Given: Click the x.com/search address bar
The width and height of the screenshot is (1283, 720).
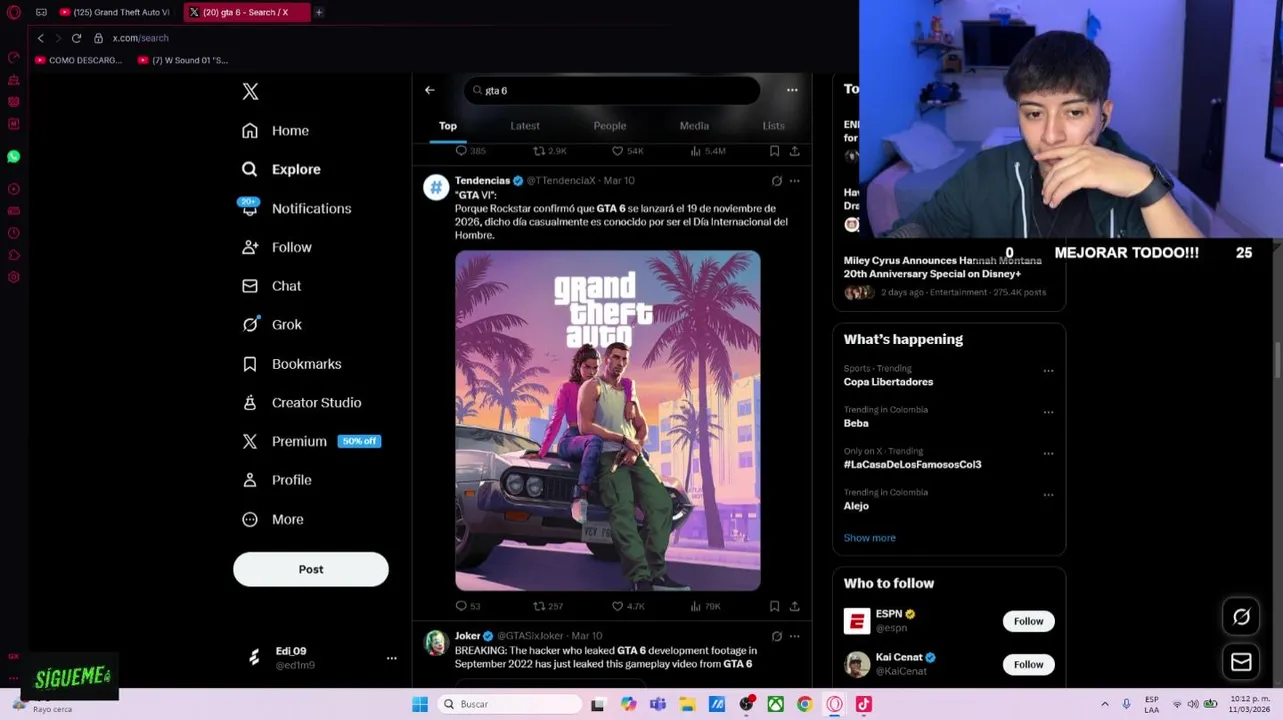Looking at the screenshot, I should (x=140, y=38).
